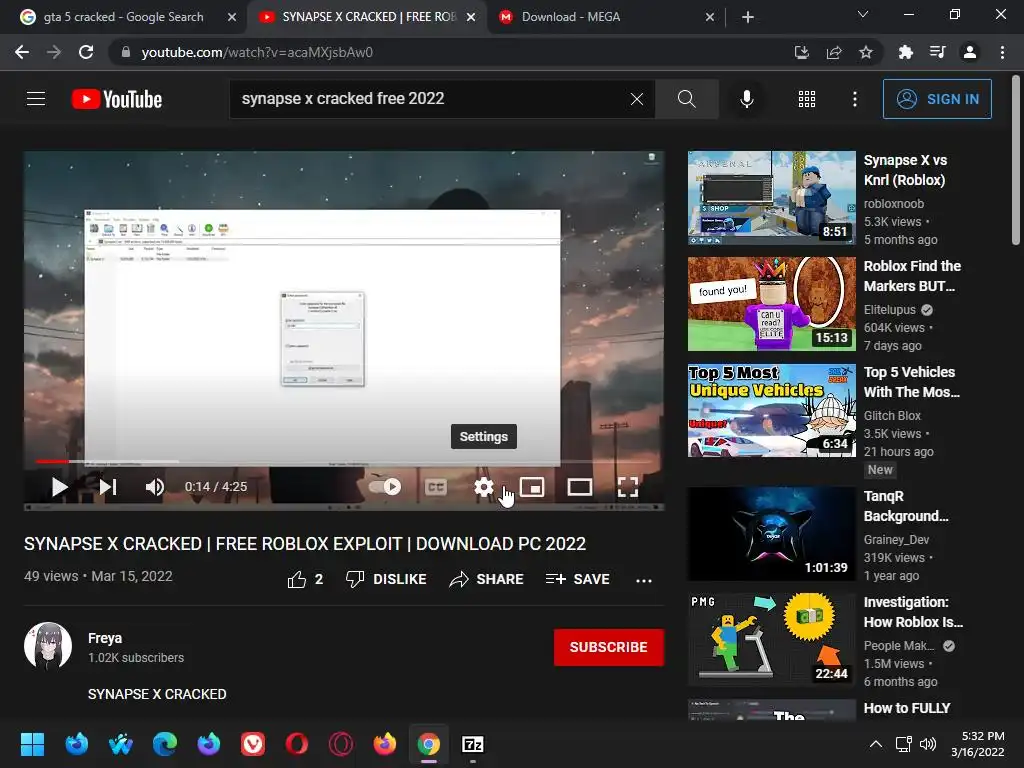This screenshot has height=768, width=1024.
Task: Launch Microsoft Edge from taskbar
Action: (x=165, y=744)
